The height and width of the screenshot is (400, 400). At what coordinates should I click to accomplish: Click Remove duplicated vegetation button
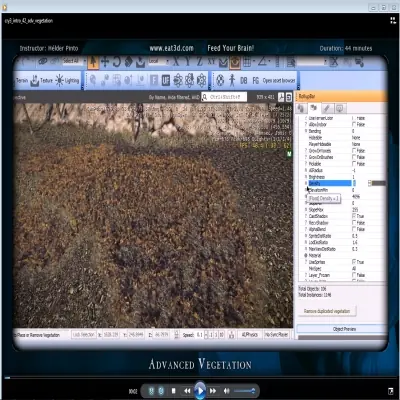pyautogui.click(x=327, y=311)
